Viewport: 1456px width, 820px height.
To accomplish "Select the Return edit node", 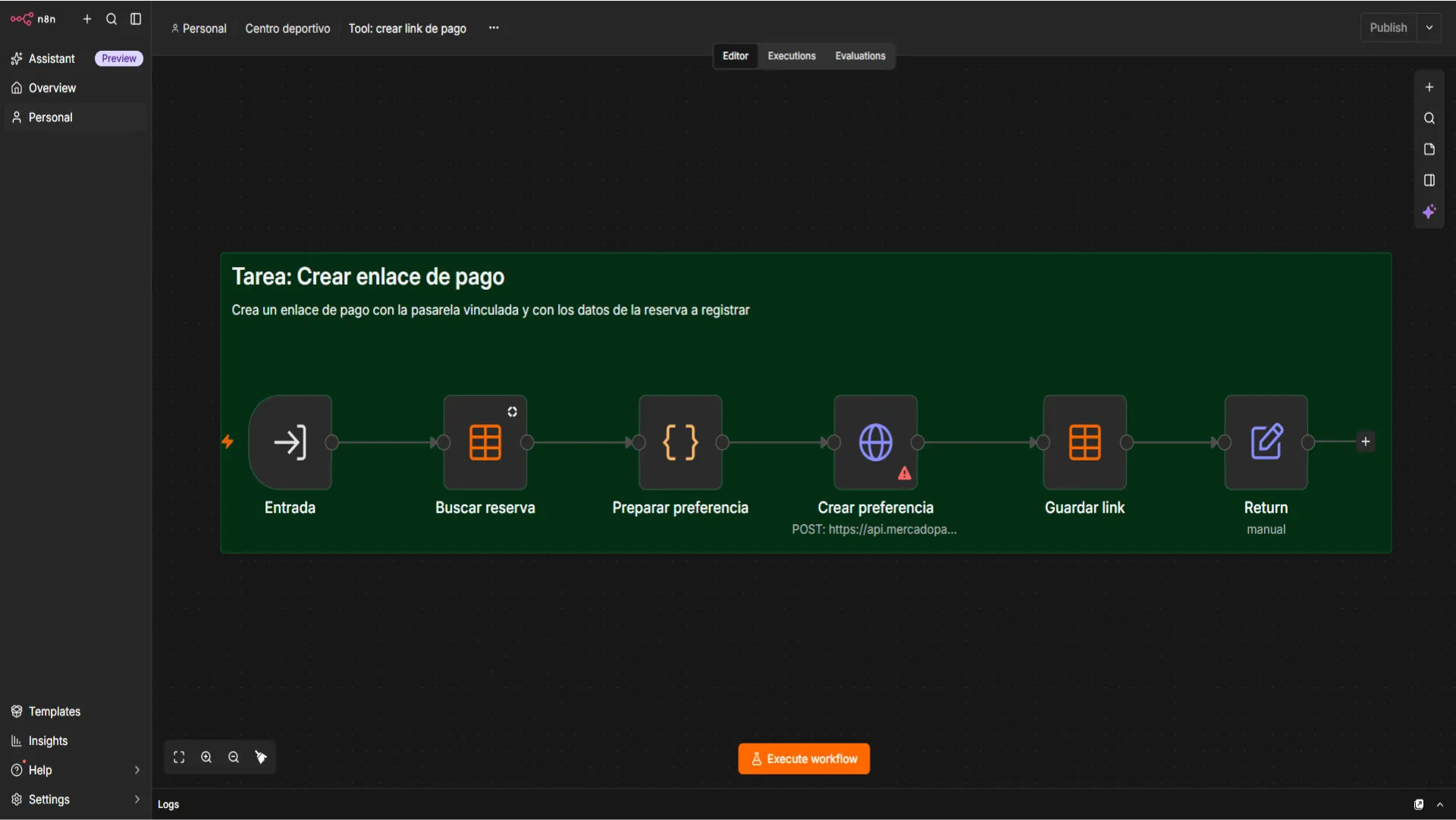I will point(1266,442).
